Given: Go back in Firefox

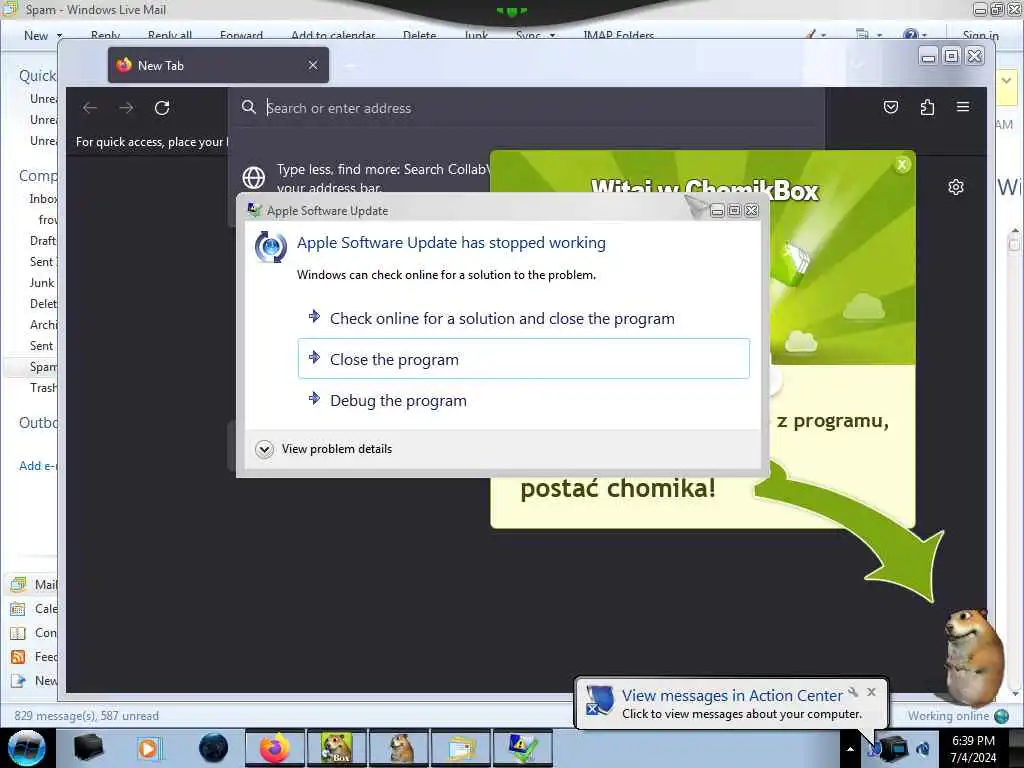Looking at the screenshot, I should (90, 108).
